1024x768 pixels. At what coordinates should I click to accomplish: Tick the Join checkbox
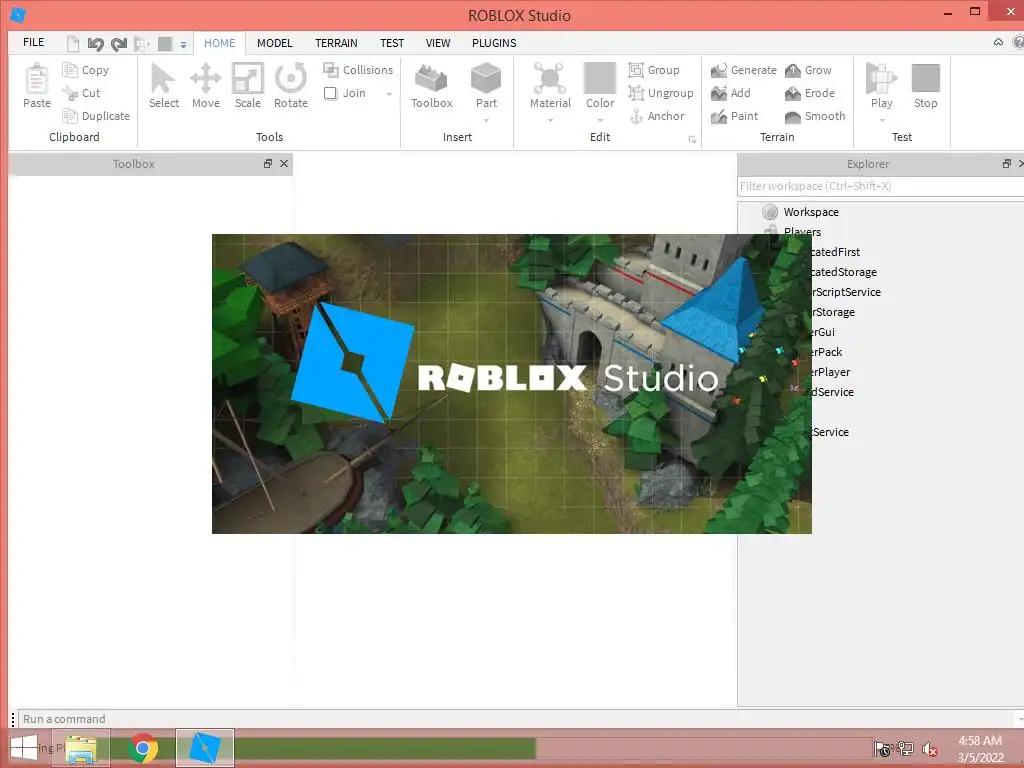(x=330, y=93)
